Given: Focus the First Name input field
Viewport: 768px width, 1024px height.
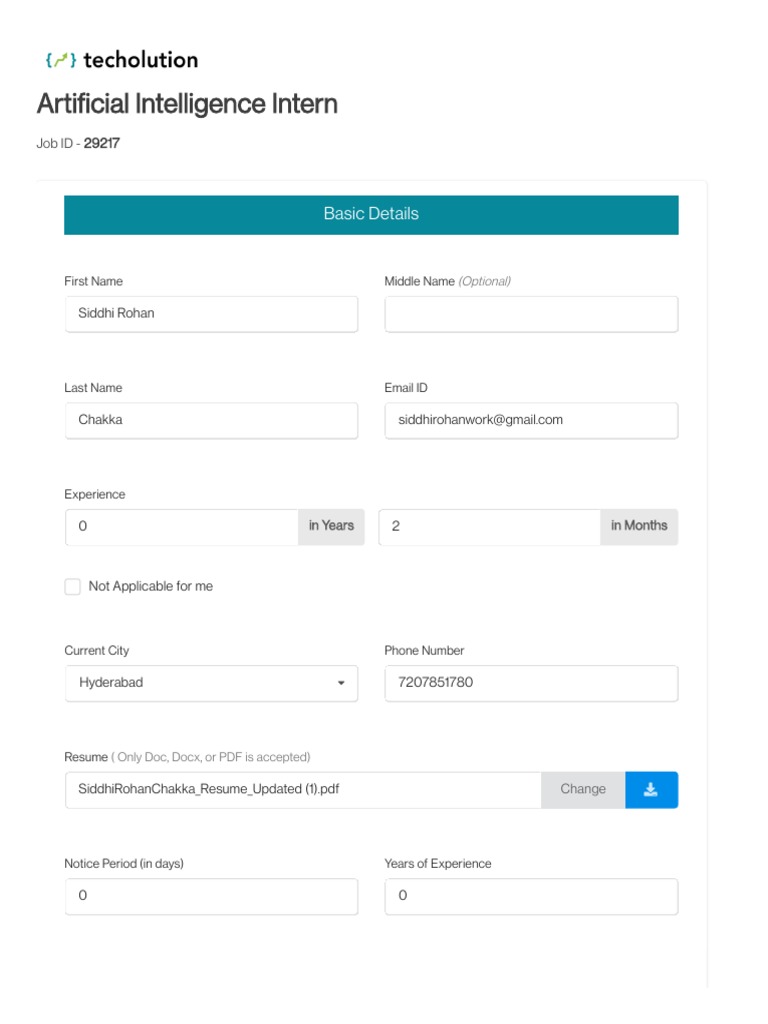Looking at the screenshot, I should coord(211,314).
